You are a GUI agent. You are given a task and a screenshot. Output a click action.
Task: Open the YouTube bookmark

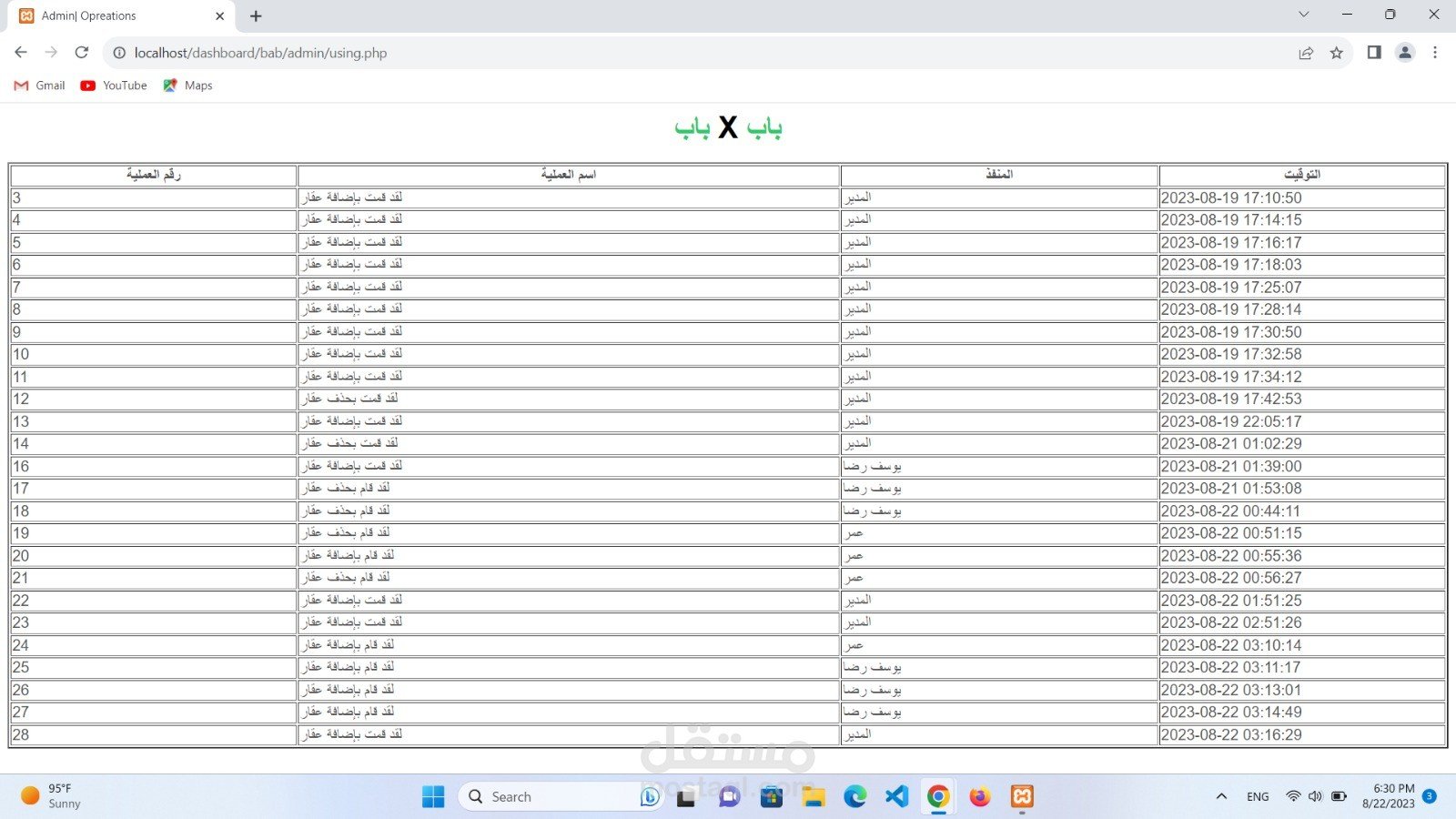click(x=114, y=86)
